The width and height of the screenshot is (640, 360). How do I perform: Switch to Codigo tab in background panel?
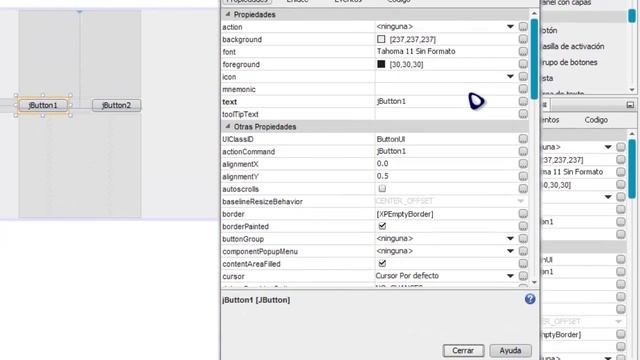tap(596, 120)
